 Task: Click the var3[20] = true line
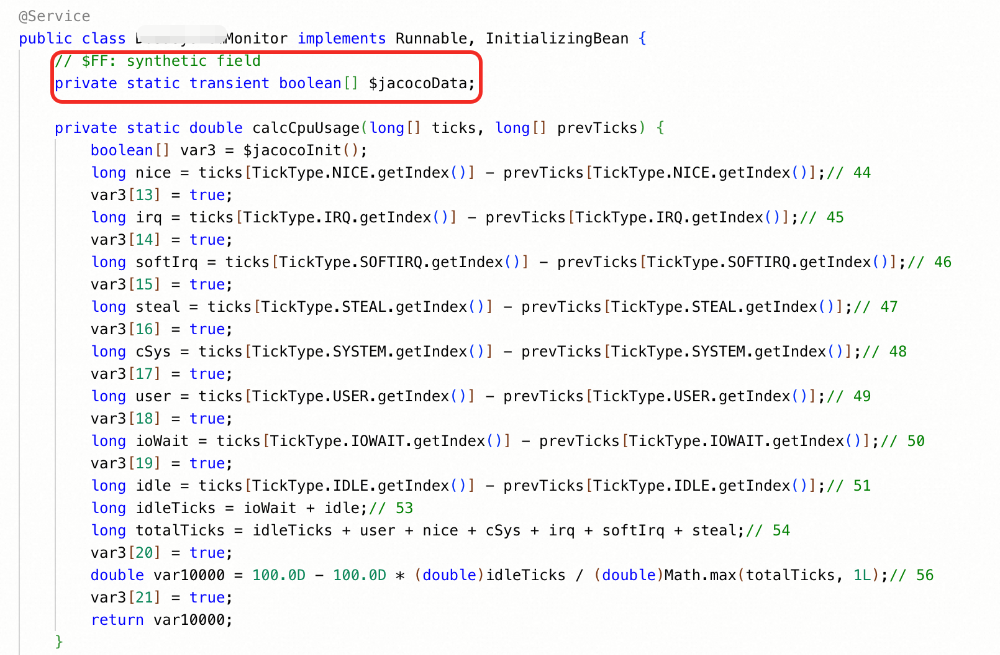point(162,553)
